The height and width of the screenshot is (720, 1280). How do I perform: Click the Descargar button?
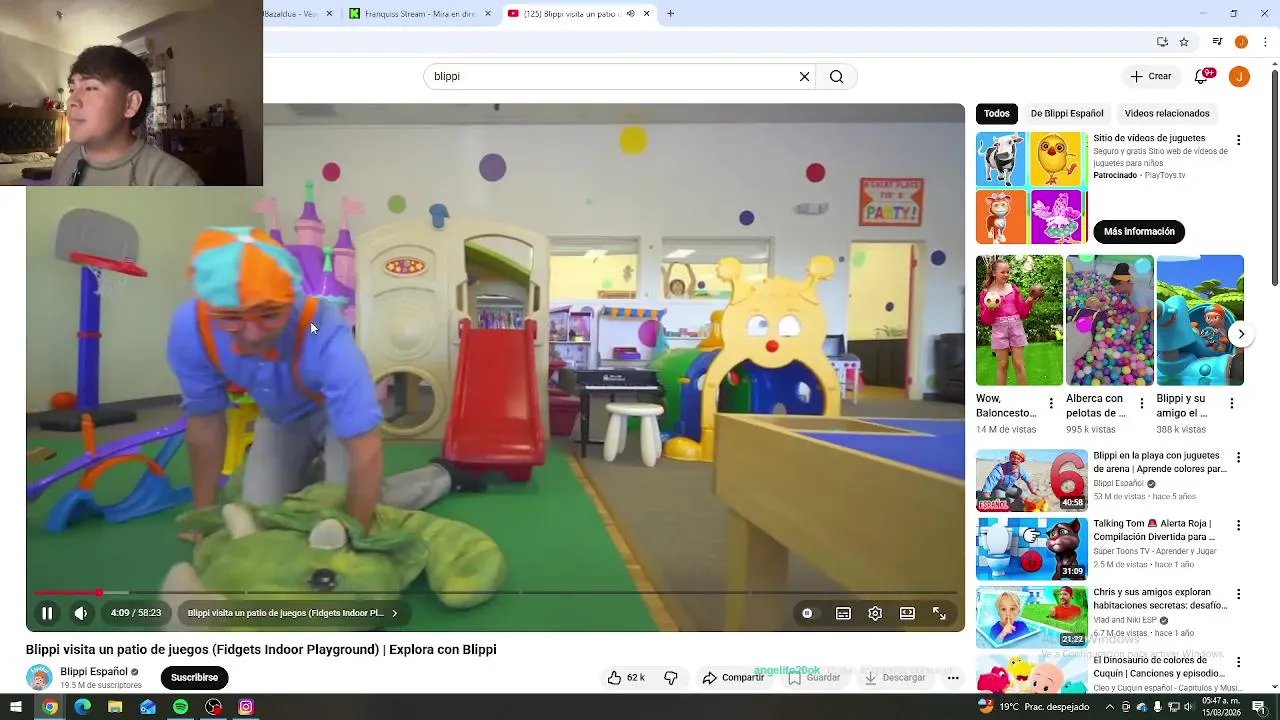[895, 677]
